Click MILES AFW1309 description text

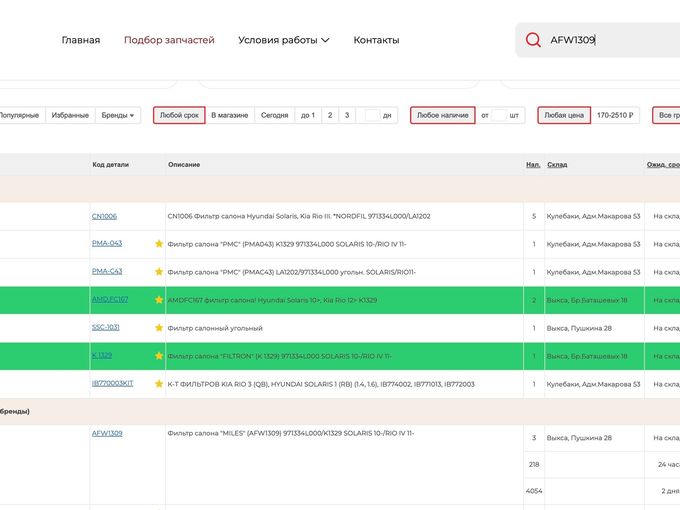click(x=291, y=433)
